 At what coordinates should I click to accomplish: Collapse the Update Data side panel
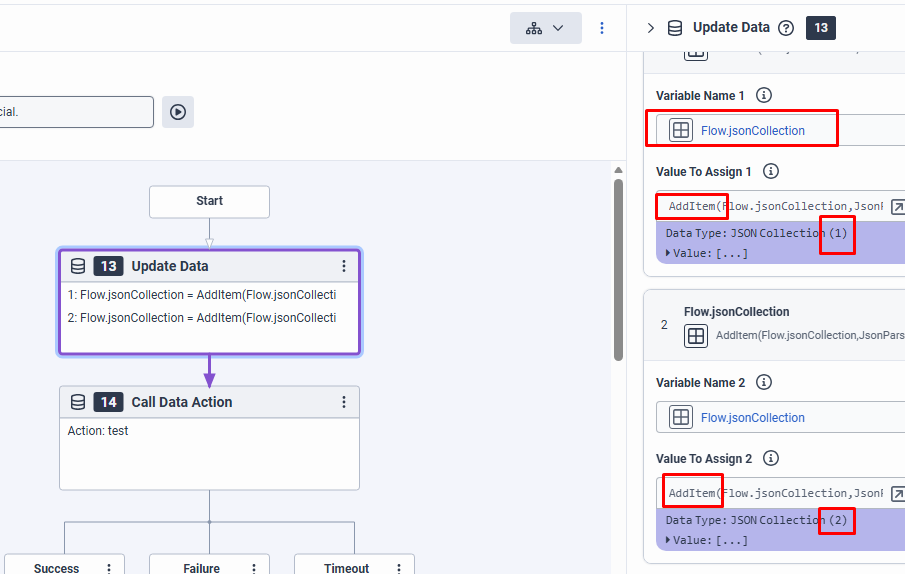651,28
